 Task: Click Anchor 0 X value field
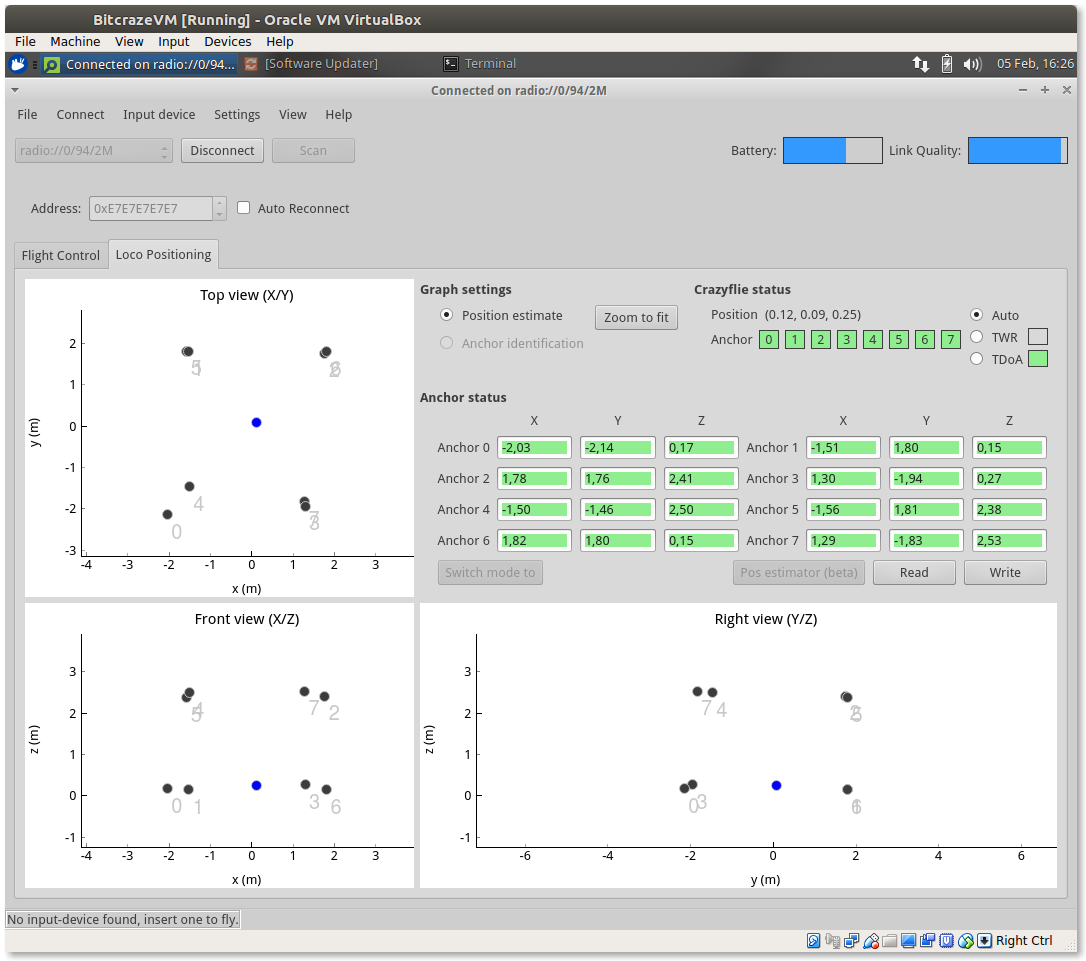pos(534,447)
